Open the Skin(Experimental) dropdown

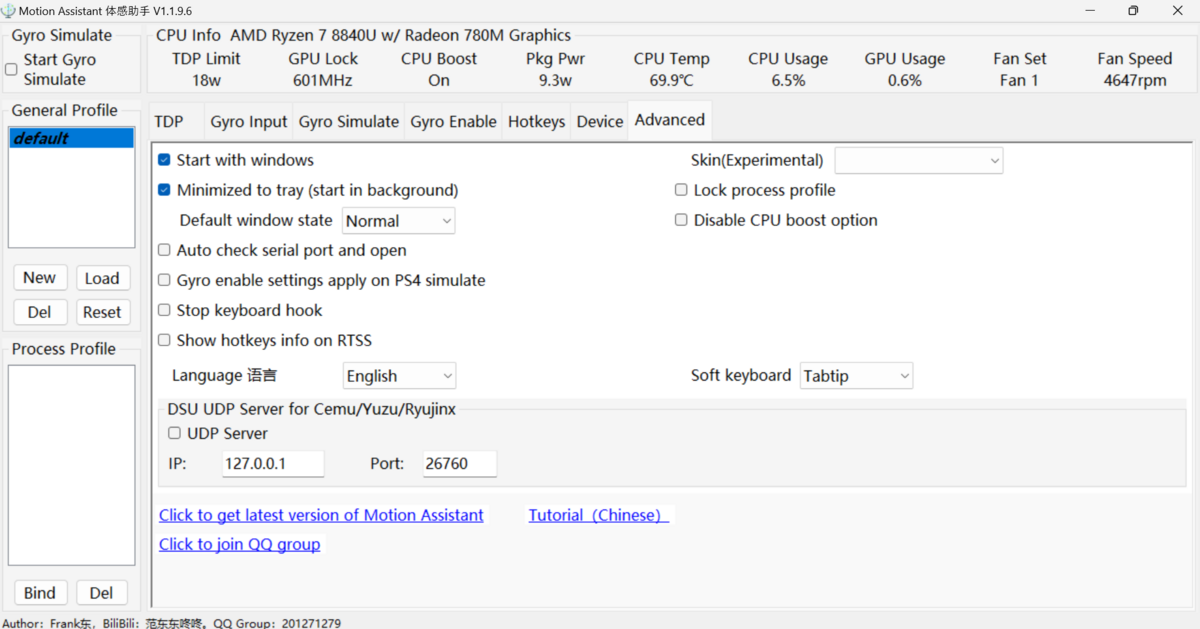coord(918,160)
